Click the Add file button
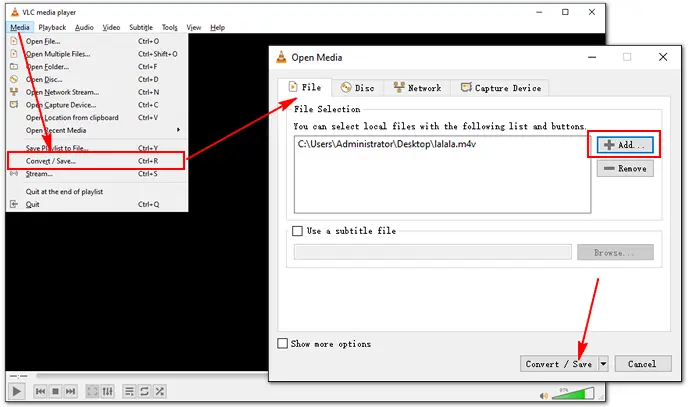The width and height of the screenshot is (700, 407). 625,145
